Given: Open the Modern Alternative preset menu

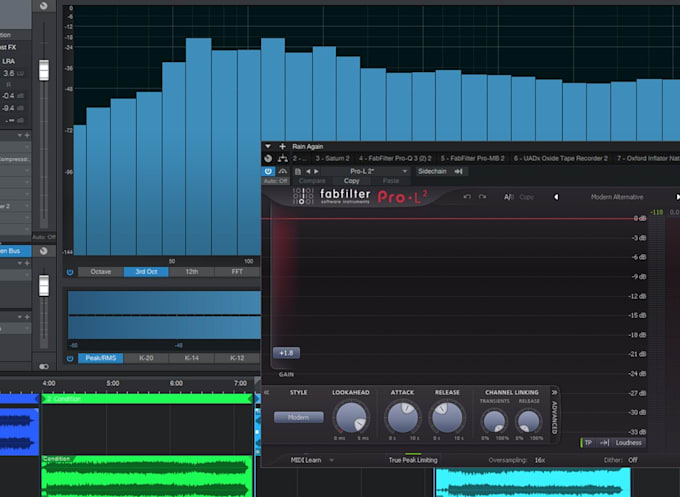Looking at the screenshot, I should click(617, 197).
